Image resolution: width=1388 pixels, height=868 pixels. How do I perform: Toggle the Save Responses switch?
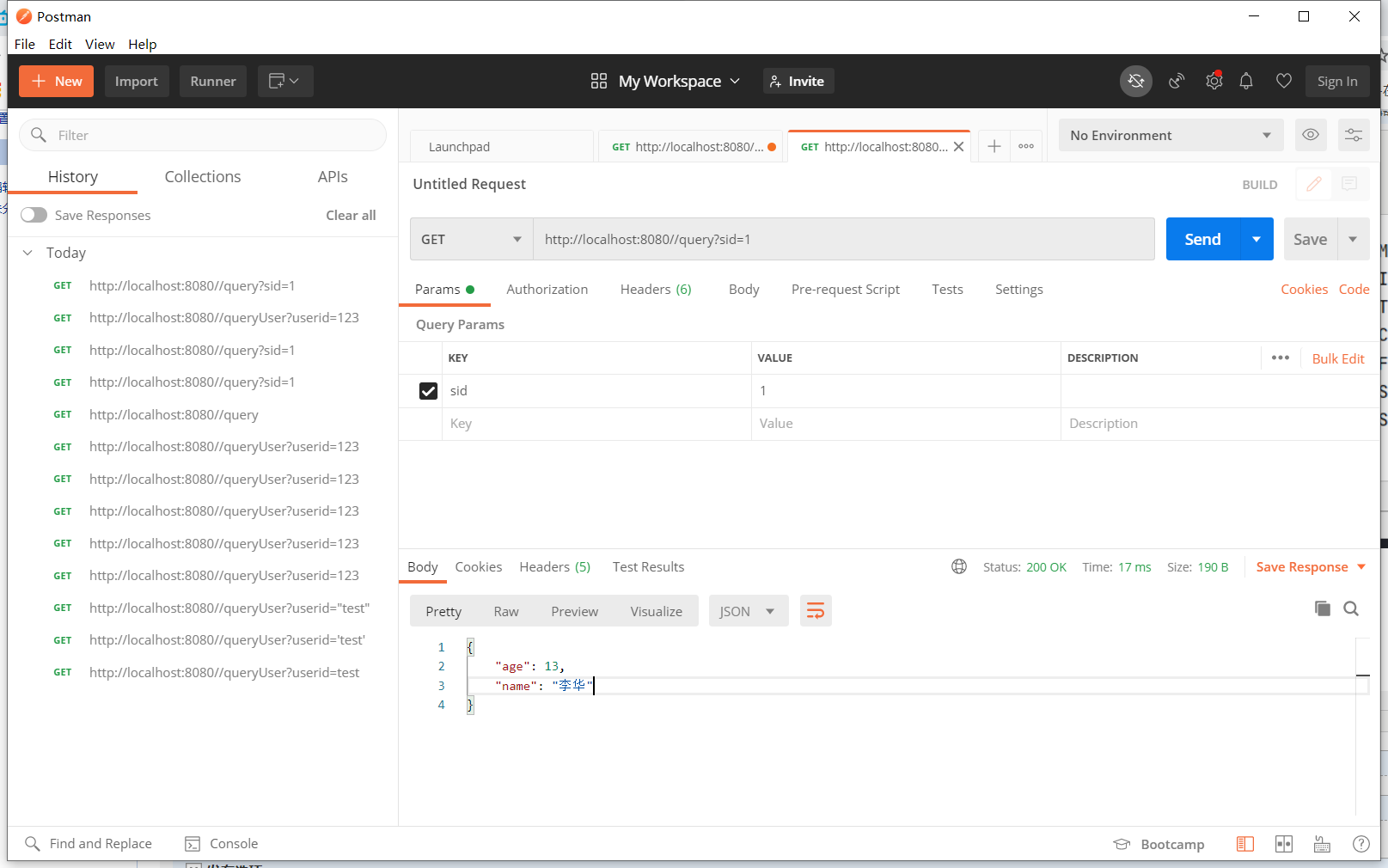tap(34, 215)
